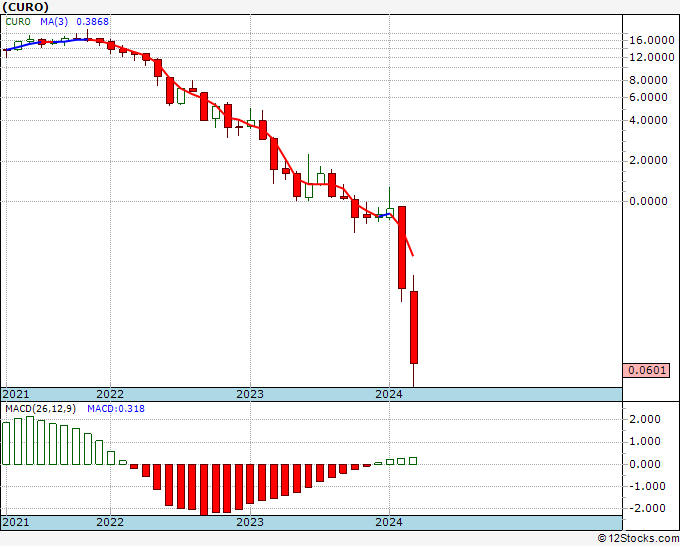Click the 1.000 MACD axis label

[x=644, y=441]
